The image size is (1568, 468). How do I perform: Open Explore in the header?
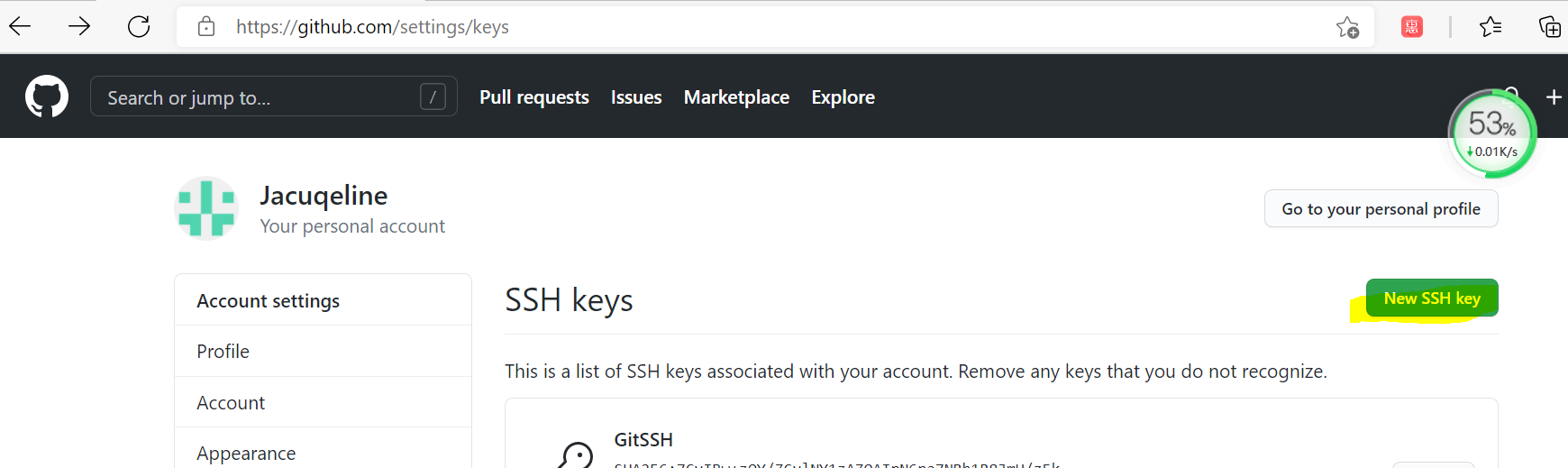pyautogui.click(x=843, y=97)
